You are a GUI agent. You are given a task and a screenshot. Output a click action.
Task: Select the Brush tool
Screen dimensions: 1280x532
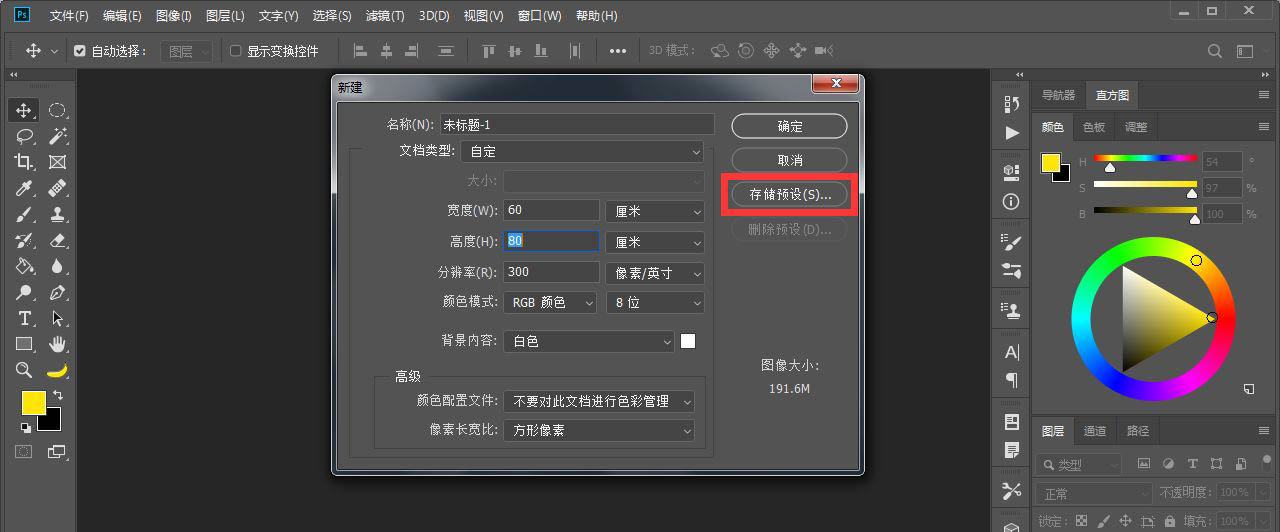[24, 214]
